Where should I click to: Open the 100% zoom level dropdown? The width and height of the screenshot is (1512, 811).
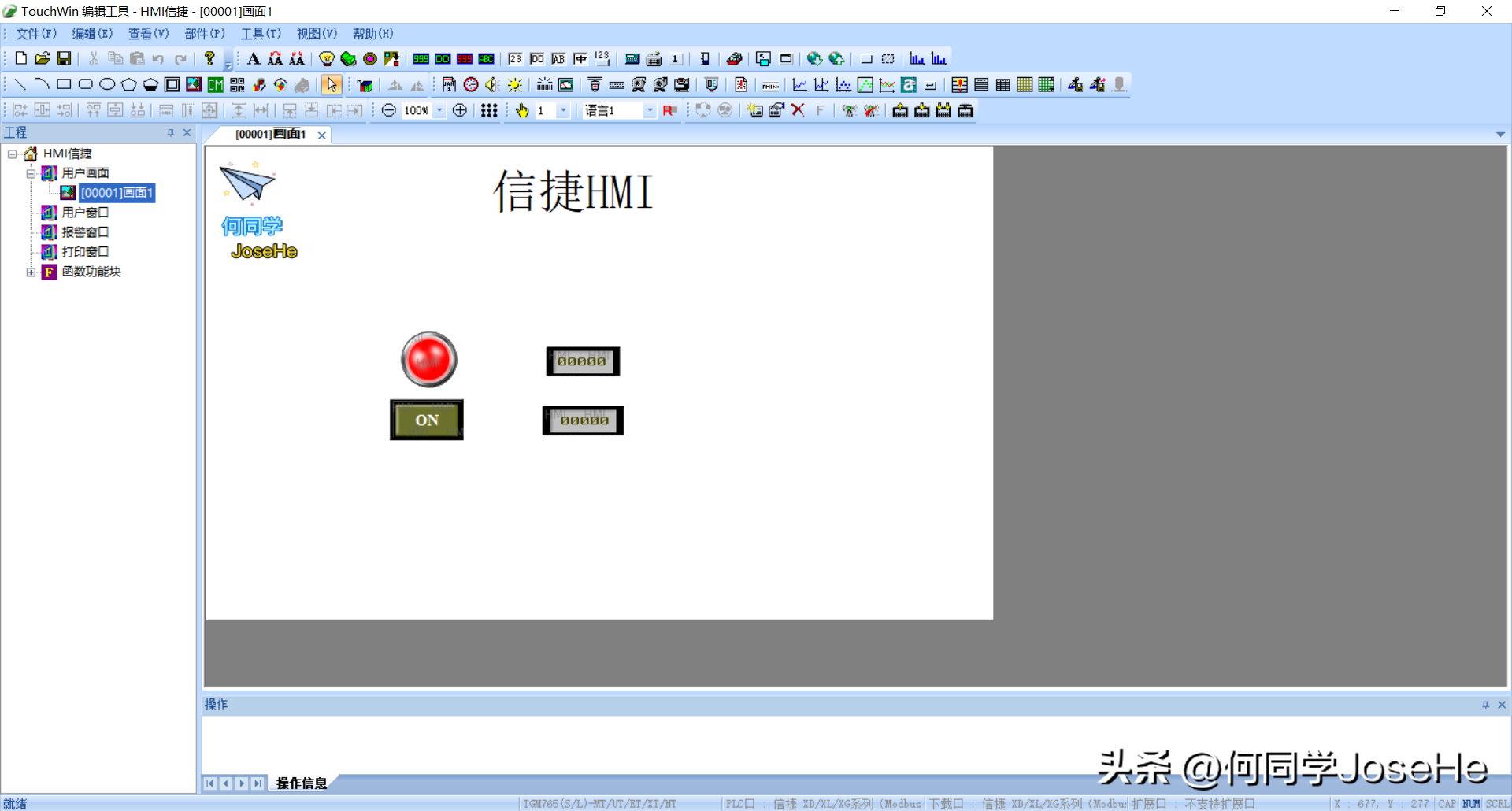point(439,111)
